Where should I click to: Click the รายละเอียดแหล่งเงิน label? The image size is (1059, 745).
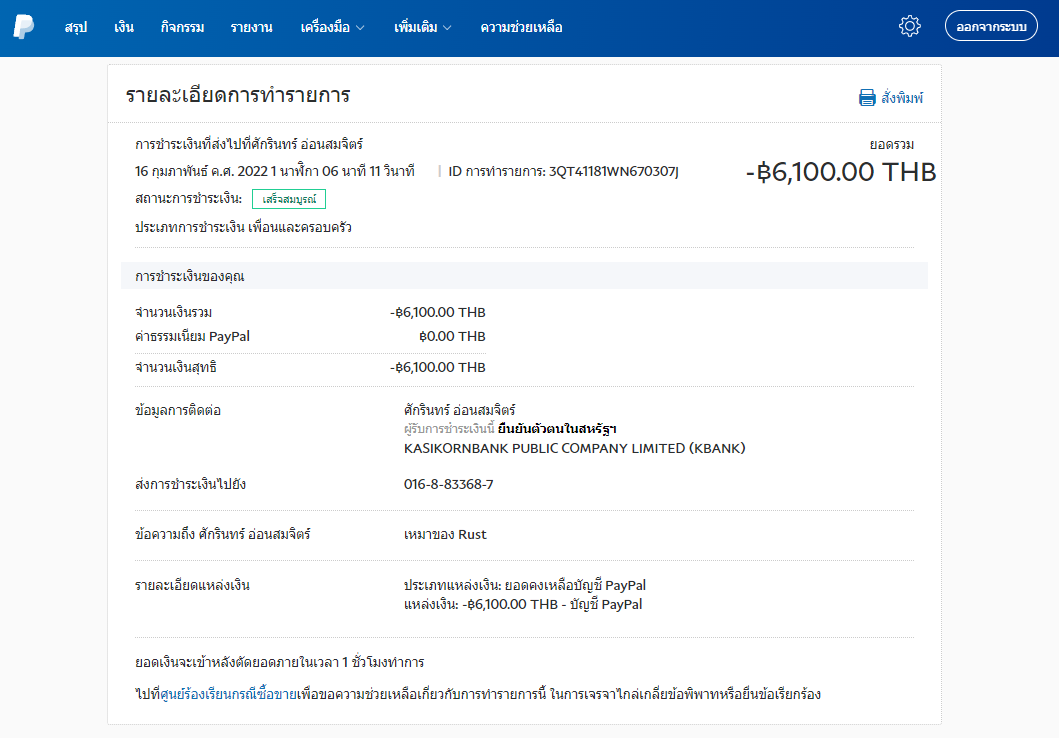(x=192, y=586)
